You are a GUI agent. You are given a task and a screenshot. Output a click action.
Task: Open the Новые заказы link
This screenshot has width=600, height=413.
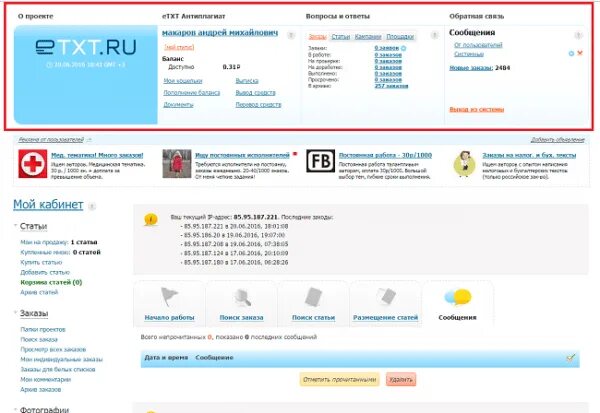coord(471,68)
